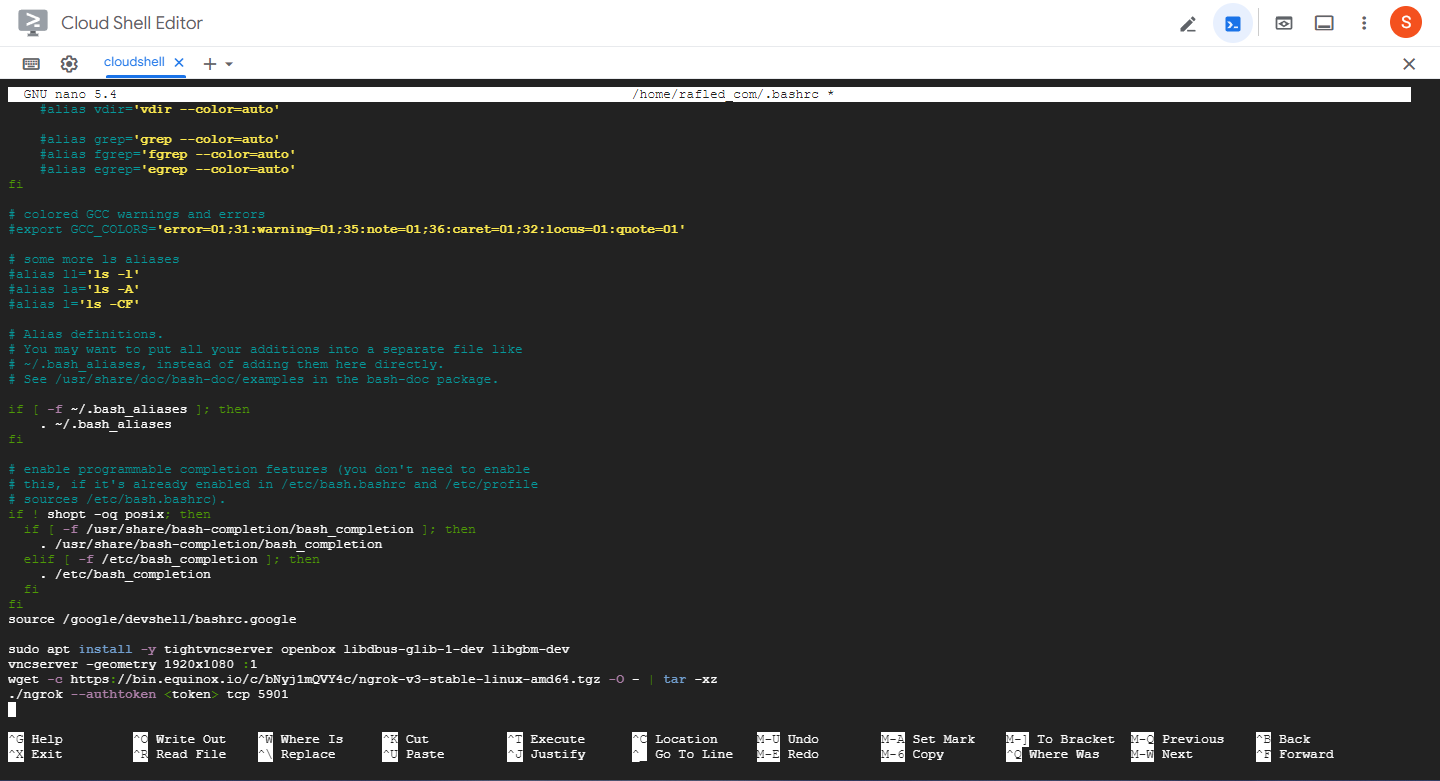Expand the new-tab options caret
Screen dimensions: 1440x781
(230, 63)
